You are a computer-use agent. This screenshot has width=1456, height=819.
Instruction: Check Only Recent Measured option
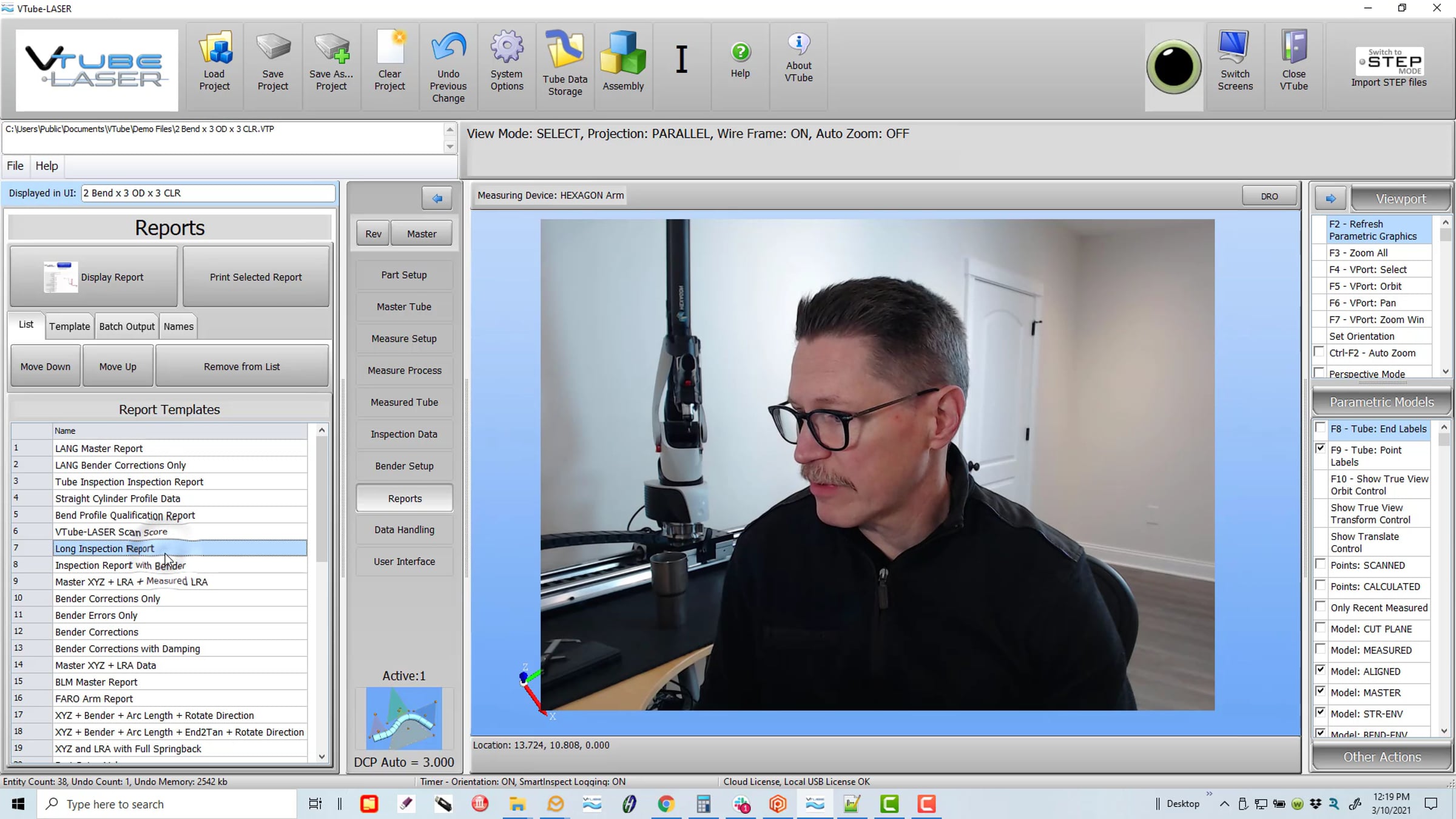(1320, 607)
